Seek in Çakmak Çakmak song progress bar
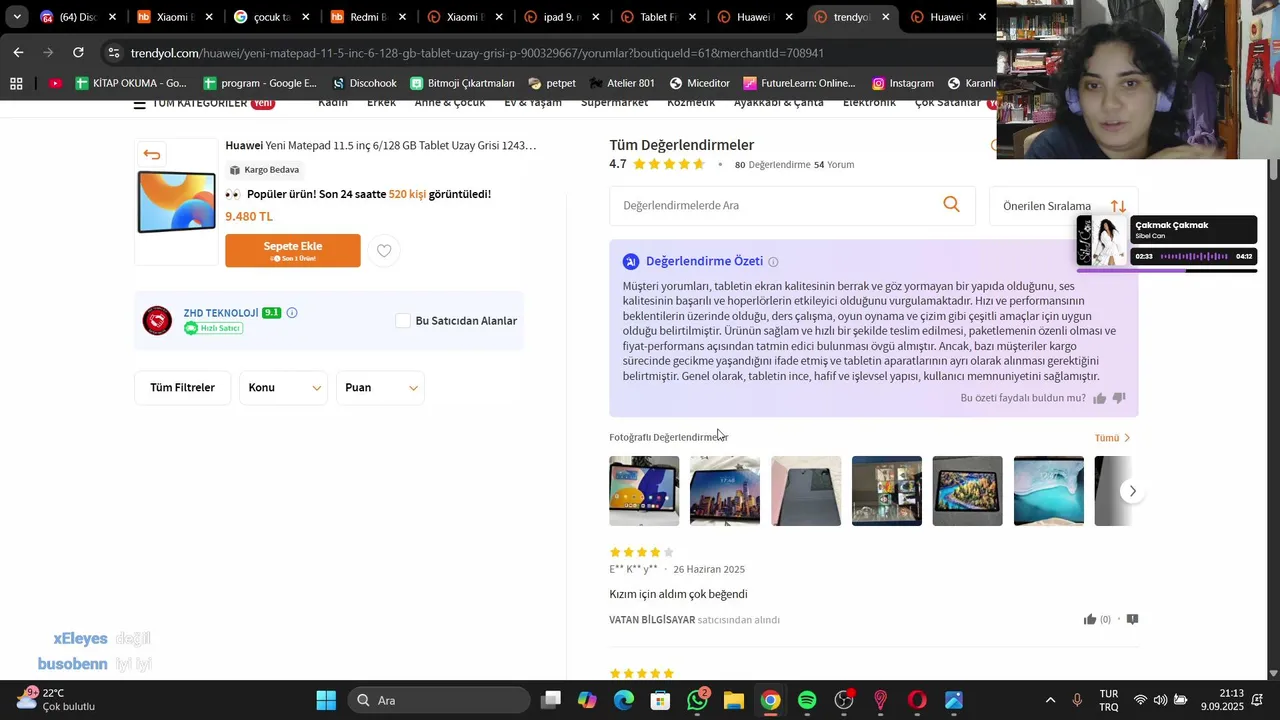The height and width of the screenshot is (720, 1280). coord(1166,270)
